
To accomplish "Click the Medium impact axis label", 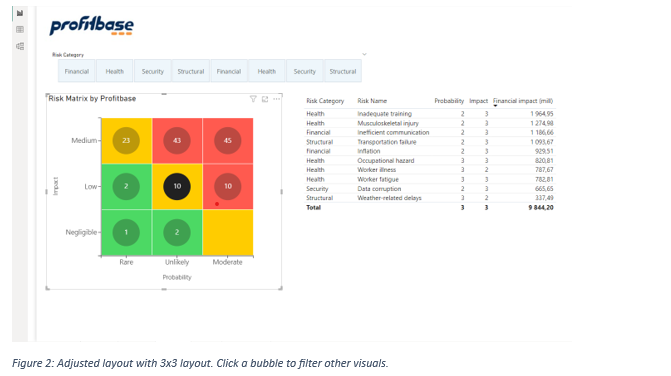I will click(84, 140).
